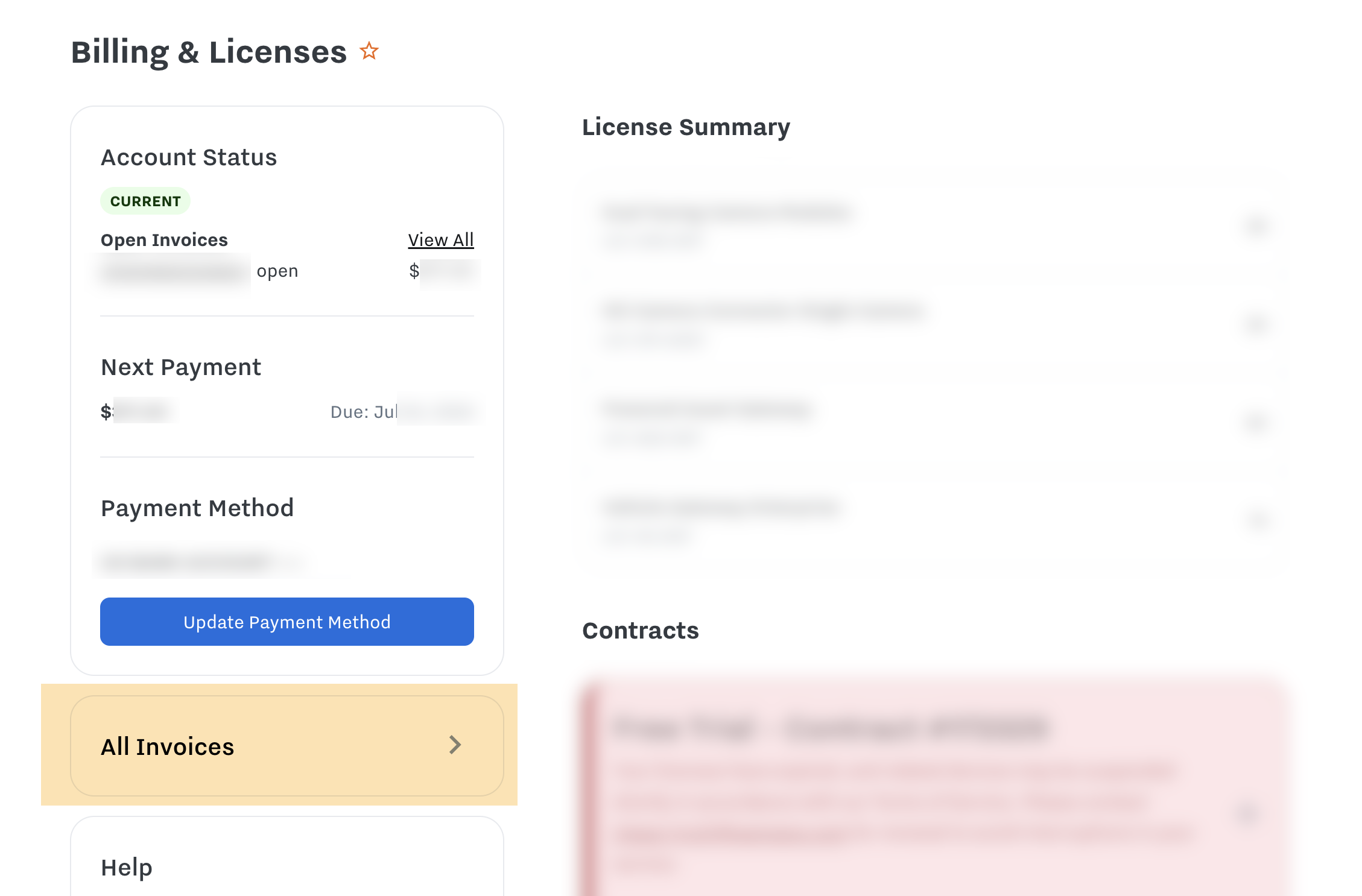Select the open invoice under Account Status
The image size is (1362, 896).
[199, 271]
